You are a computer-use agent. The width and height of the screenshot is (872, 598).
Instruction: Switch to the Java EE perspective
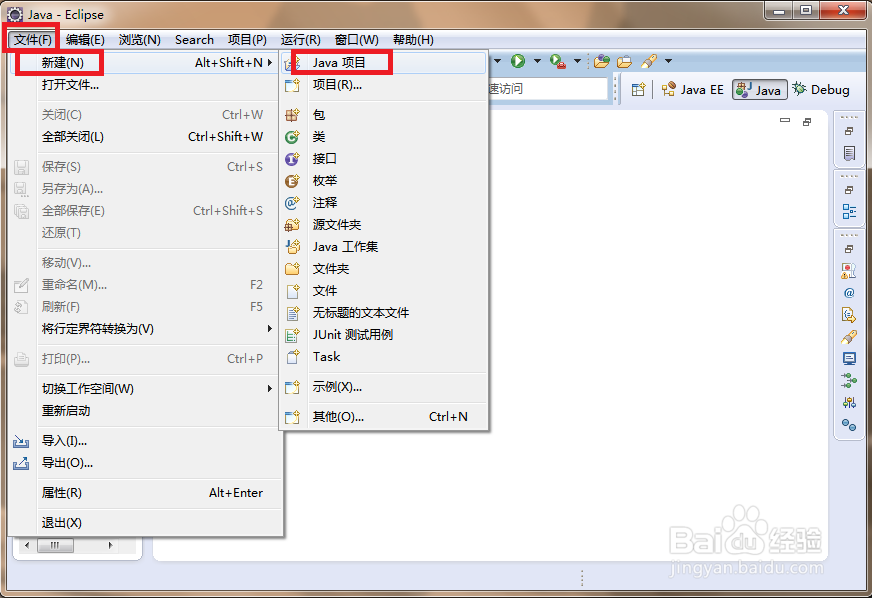tap(692, 90)
